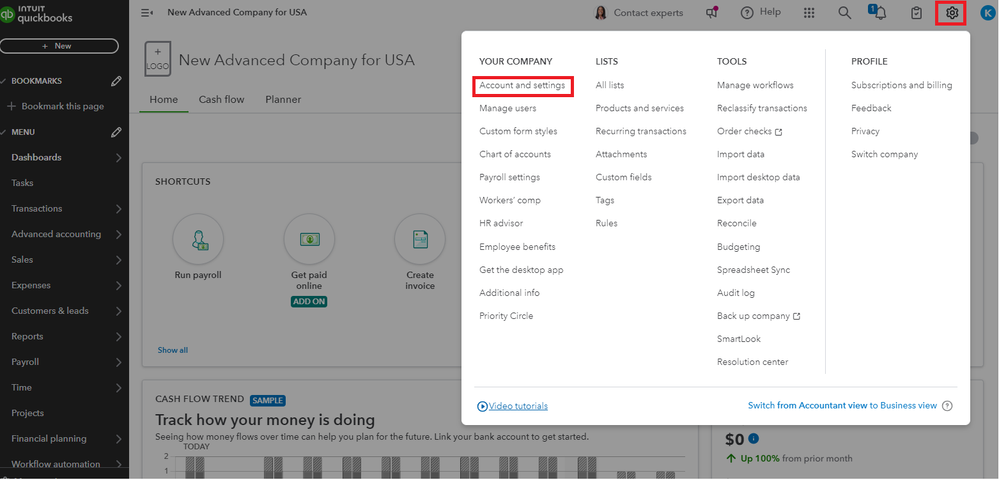
Task: Click the Run payroll shortcut icon
Action: click(x=197, y=240)
